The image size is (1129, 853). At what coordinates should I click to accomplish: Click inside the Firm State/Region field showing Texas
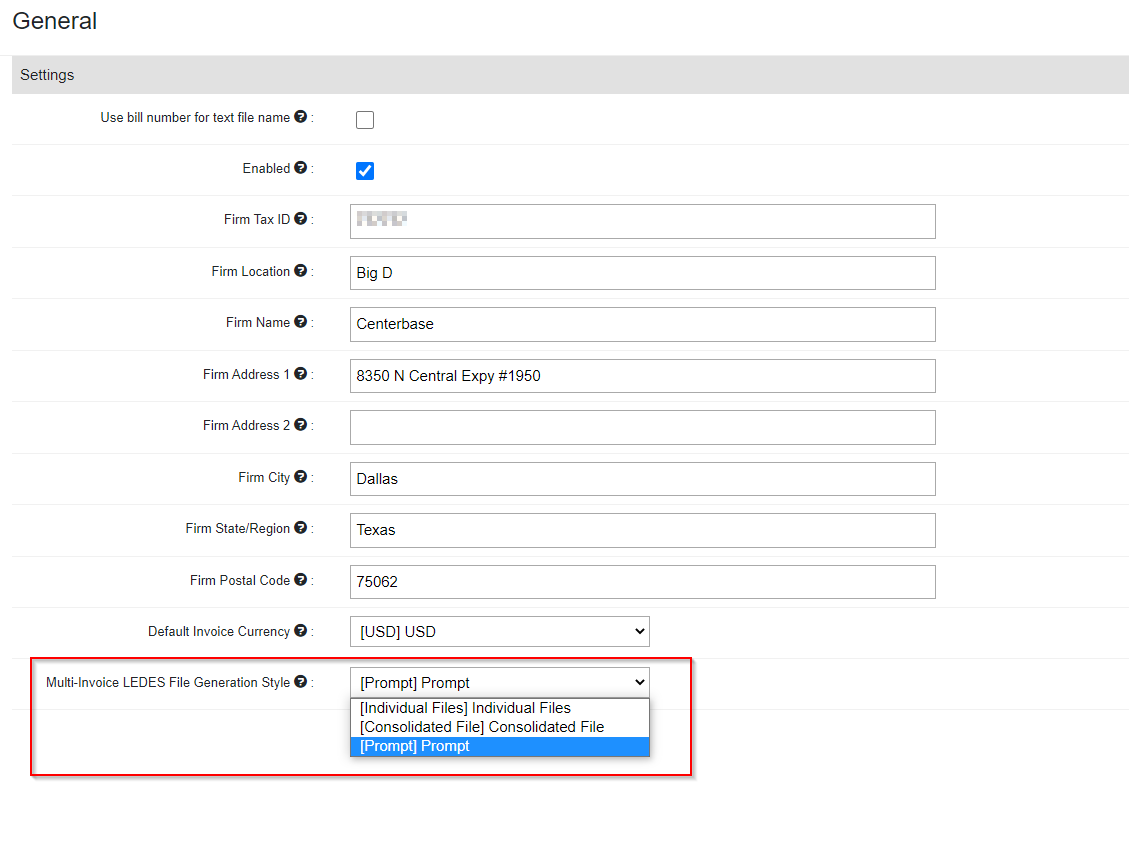(641, 529)
